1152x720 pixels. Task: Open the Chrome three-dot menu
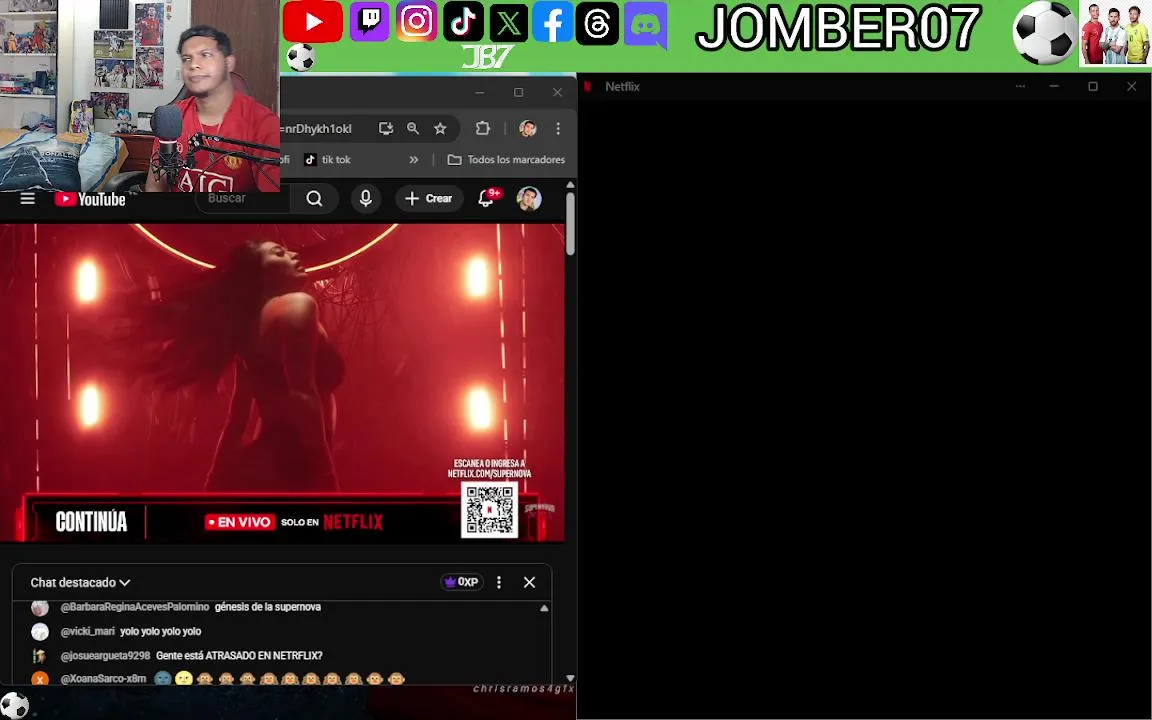pyautogui.click(x=558, y=129)
